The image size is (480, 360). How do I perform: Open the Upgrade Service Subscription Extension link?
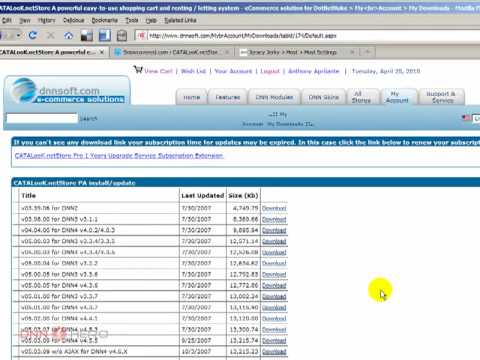[119, 156]
